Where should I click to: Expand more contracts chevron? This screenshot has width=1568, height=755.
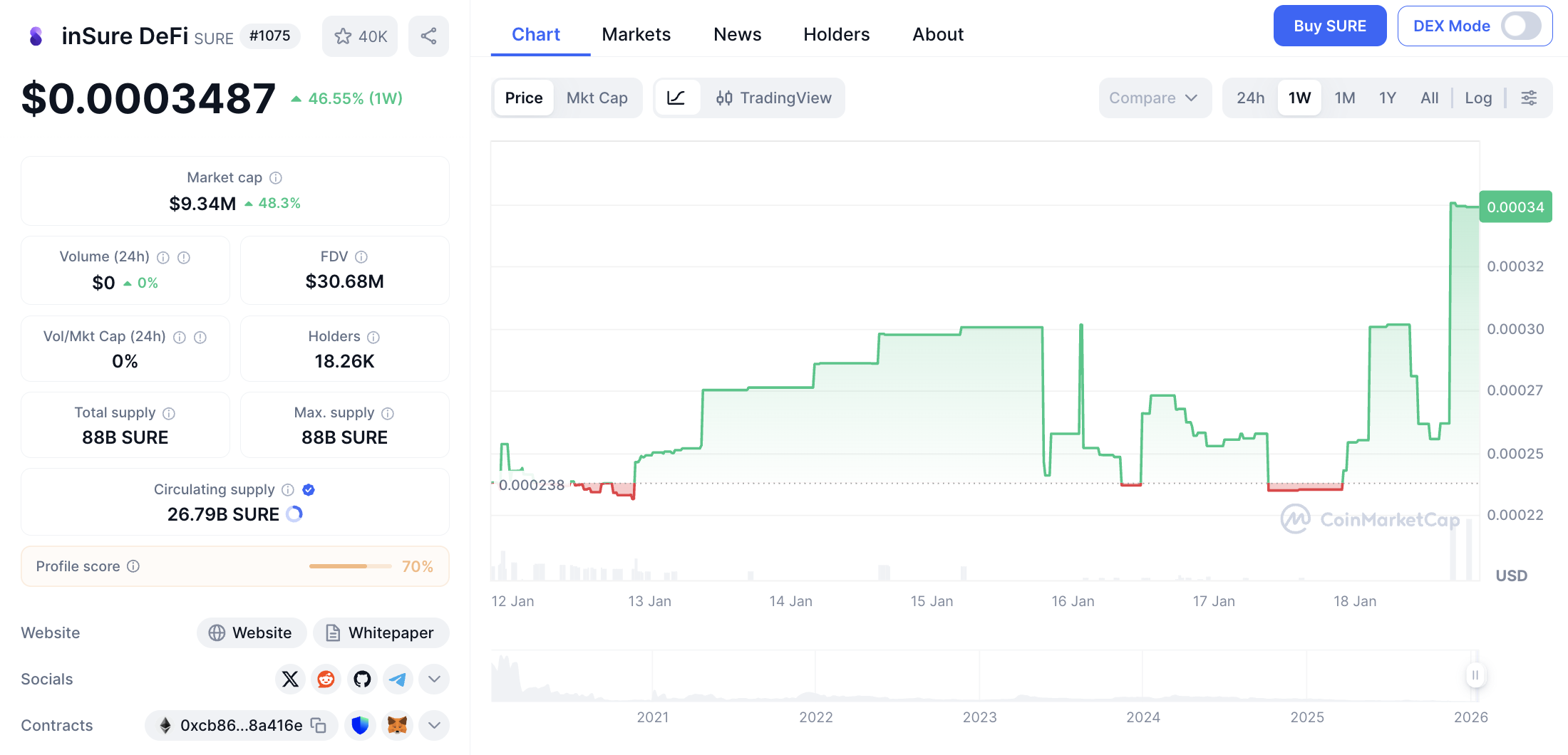pyautogui.click(x=434, y=725)
